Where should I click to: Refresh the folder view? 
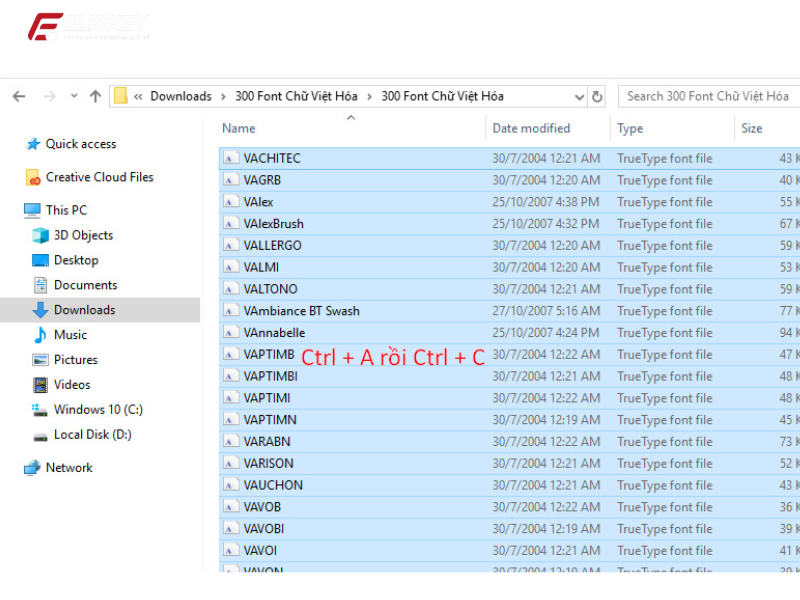pos(597,96)
